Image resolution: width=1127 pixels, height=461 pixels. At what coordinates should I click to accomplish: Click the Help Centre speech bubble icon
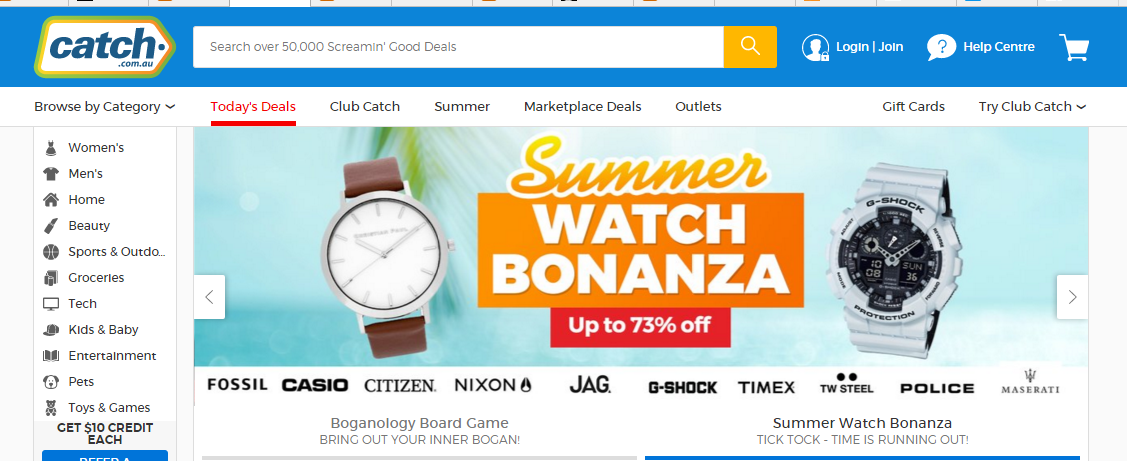941,47
